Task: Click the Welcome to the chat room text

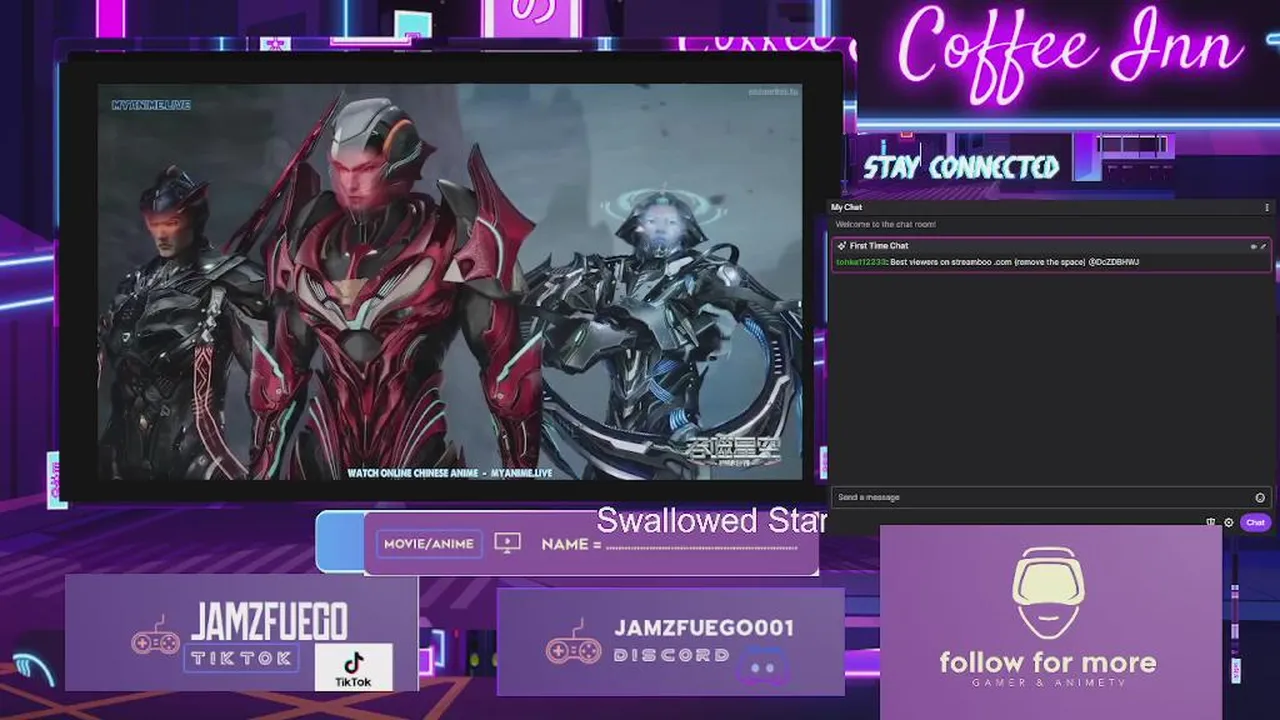Action: click(886, 224)
